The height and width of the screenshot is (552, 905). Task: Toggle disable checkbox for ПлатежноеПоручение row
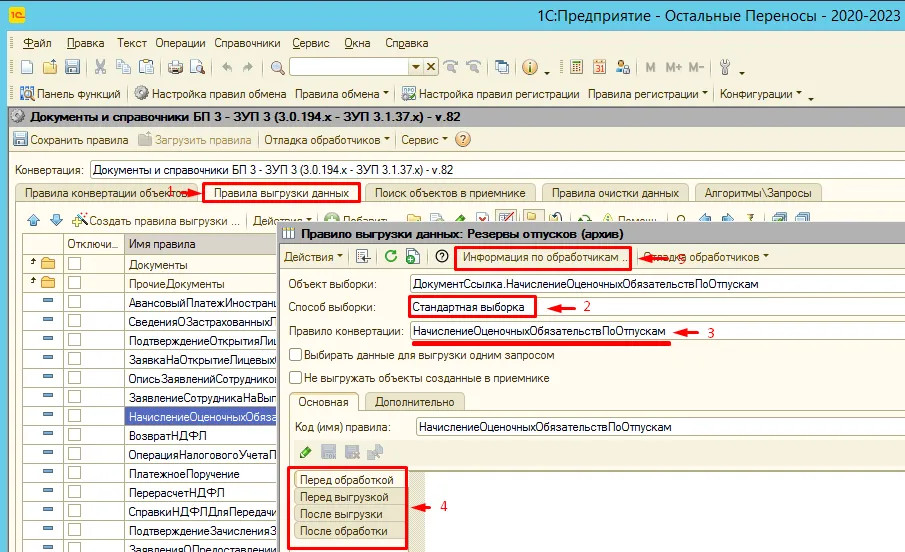click(74, 473)
